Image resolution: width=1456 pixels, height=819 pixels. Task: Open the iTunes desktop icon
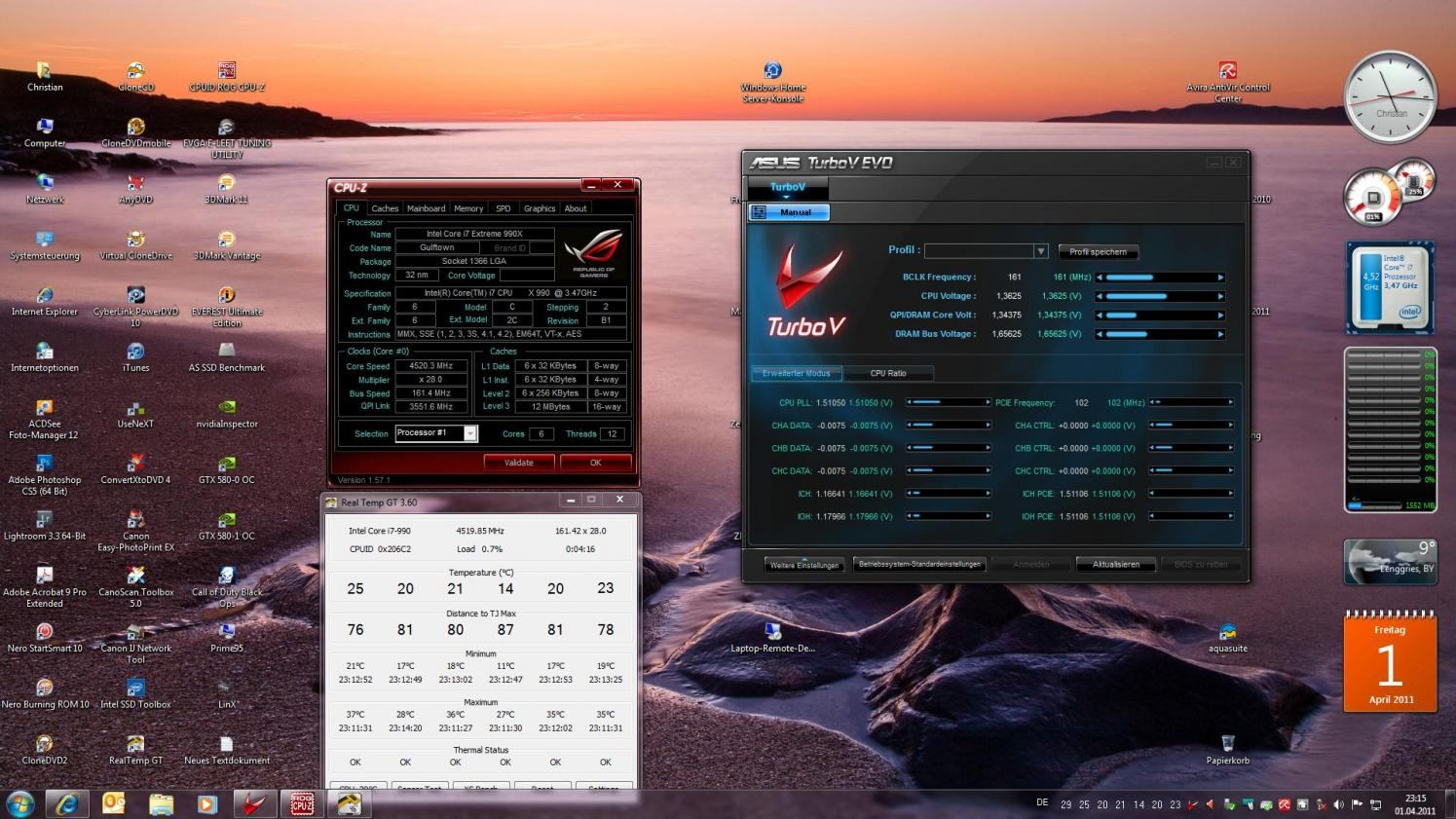(135, 357)
